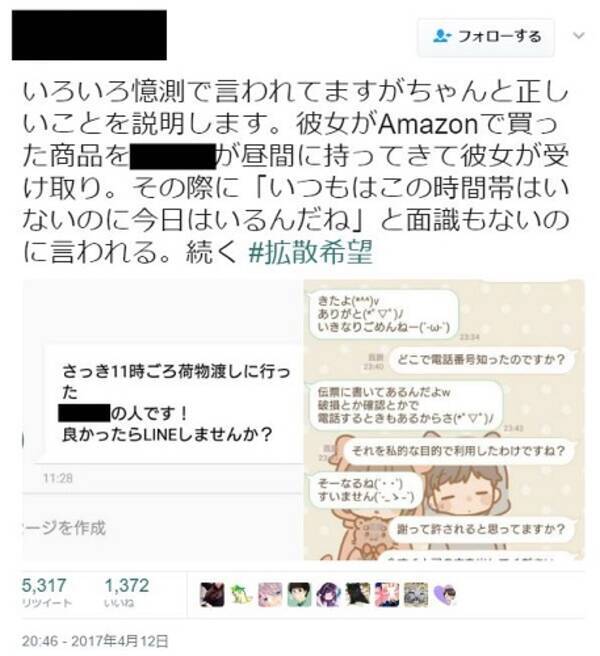Image resolution: width=600 pixels, height=656 pixels.
Task: Click the redacted profile name area
Action: (x=89, y=35)
